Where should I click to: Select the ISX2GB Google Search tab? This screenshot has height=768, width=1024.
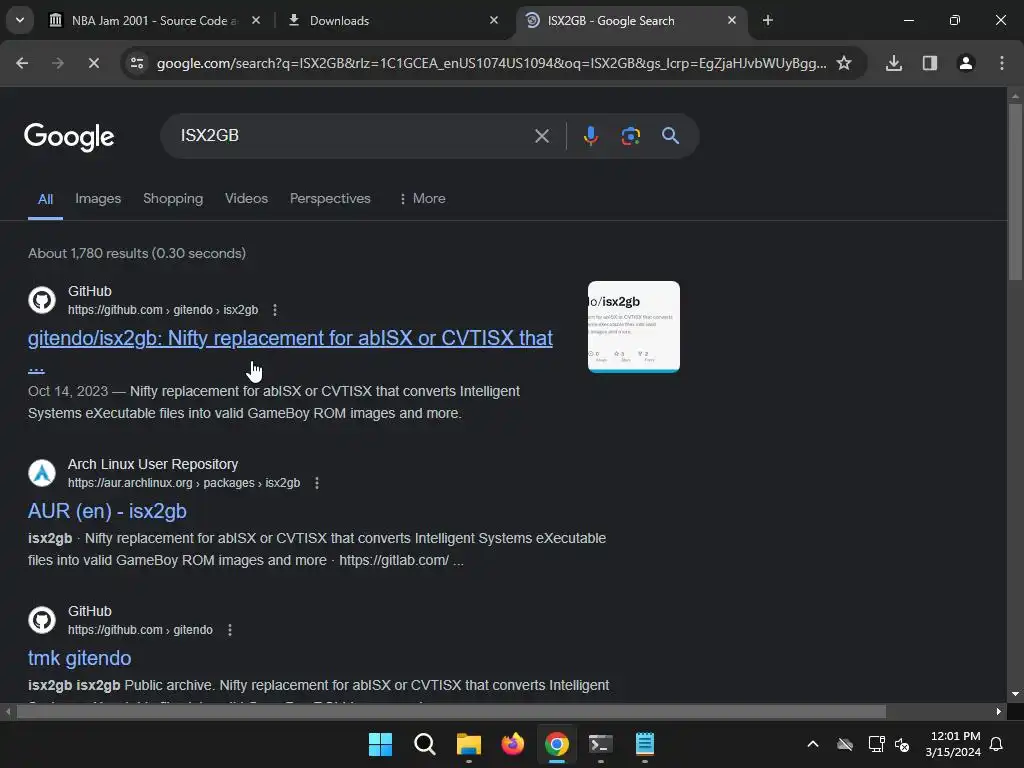[x=611, y=20]
